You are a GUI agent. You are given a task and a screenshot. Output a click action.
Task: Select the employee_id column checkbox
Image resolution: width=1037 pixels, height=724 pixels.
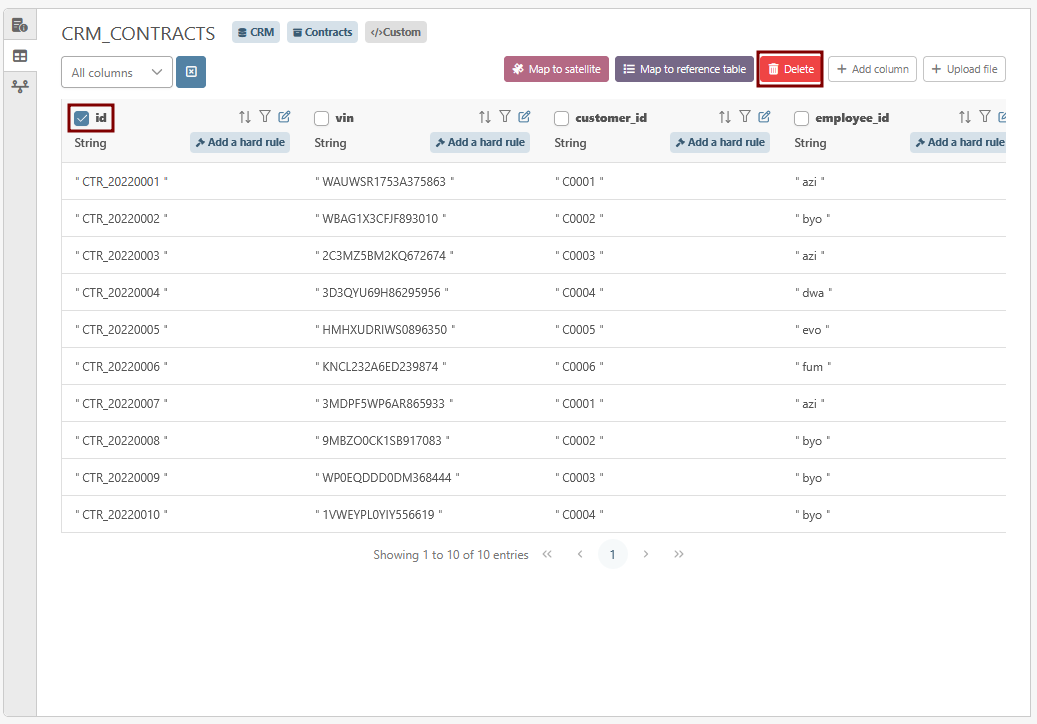(802, 118)
